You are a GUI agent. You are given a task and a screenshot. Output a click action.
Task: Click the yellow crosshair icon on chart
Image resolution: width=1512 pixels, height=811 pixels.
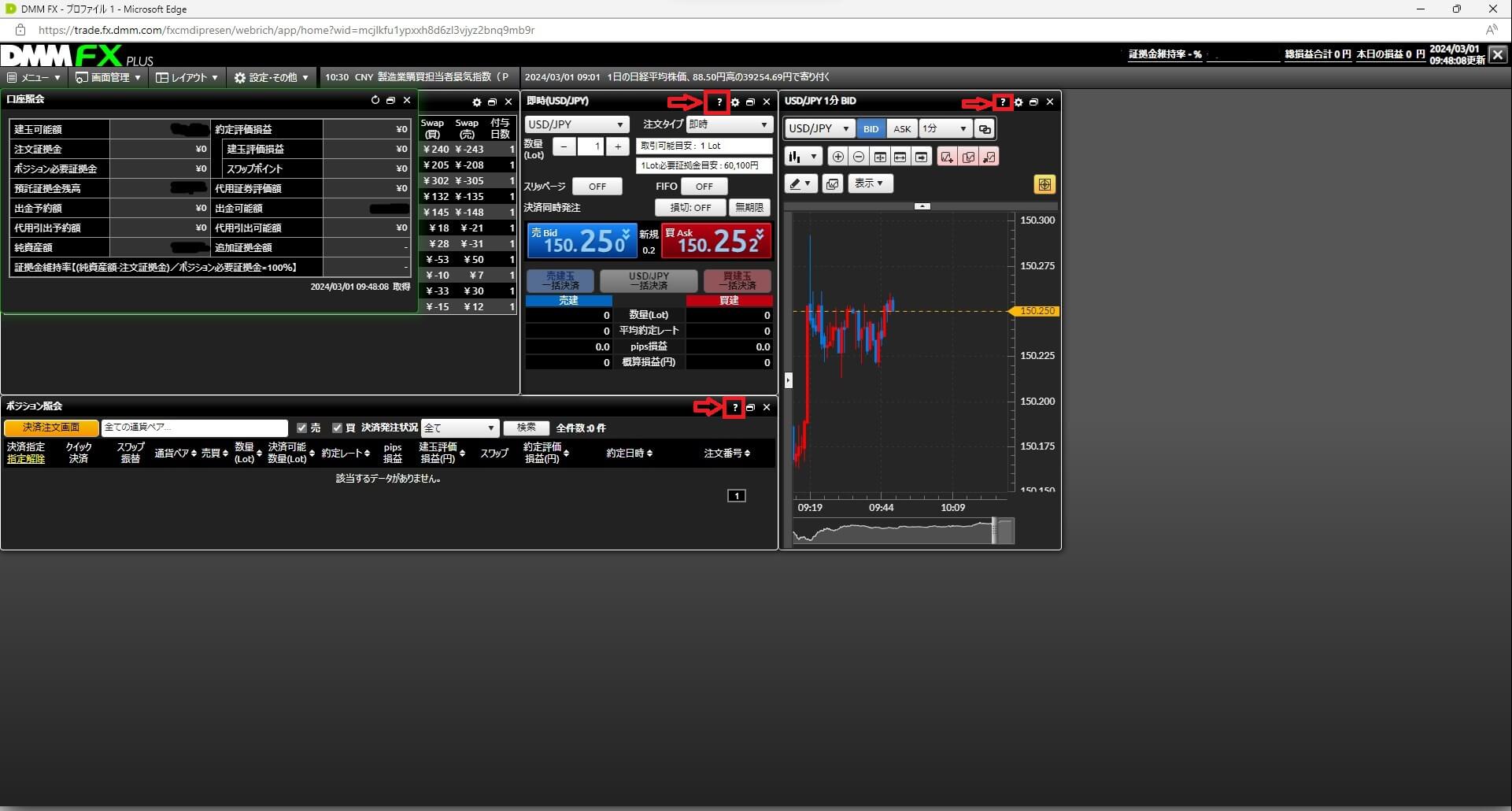(1044, 184)
